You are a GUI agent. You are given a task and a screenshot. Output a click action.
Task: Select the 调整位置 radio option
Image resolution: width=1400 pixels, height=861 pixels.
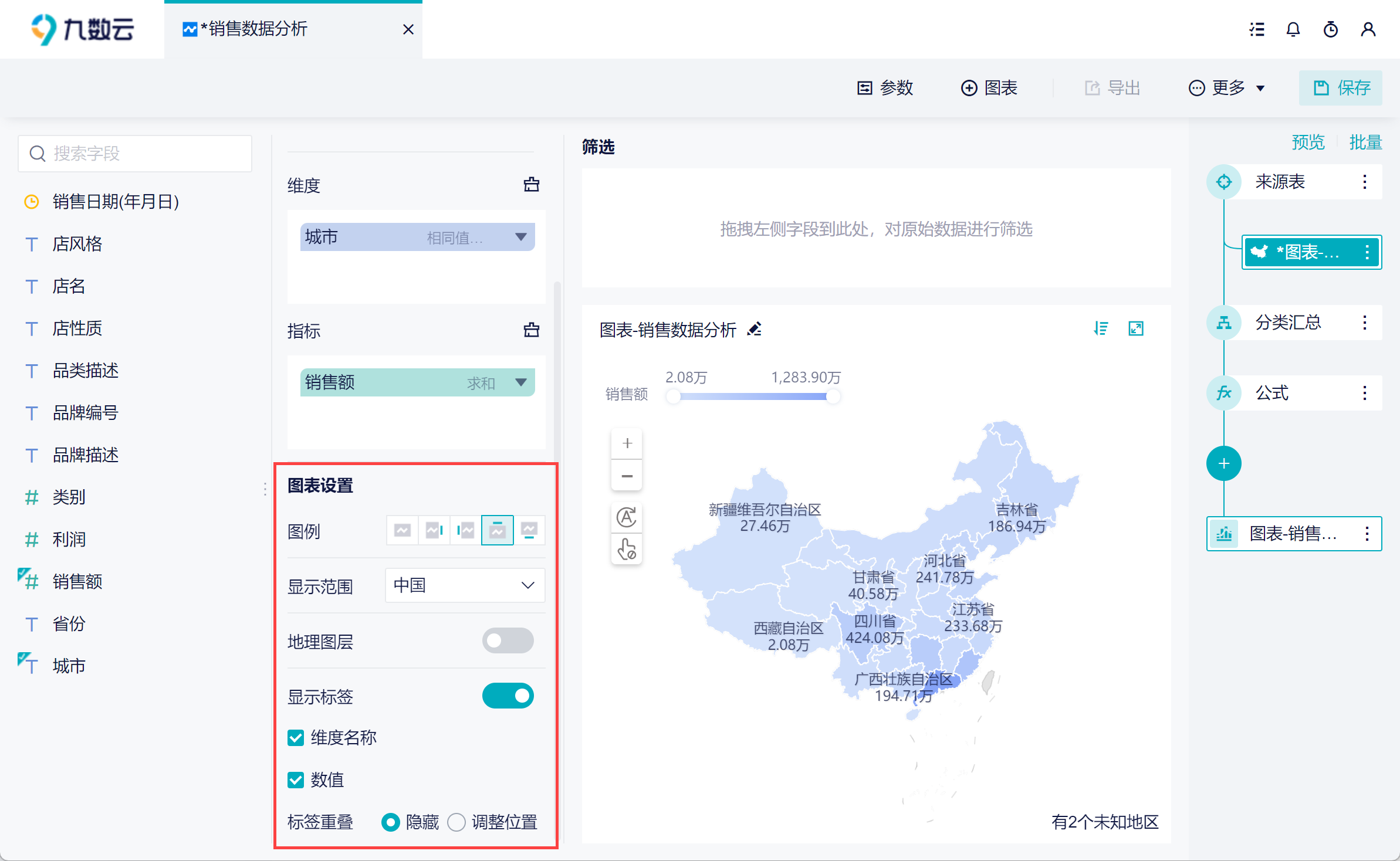click(x=456, y=822)
